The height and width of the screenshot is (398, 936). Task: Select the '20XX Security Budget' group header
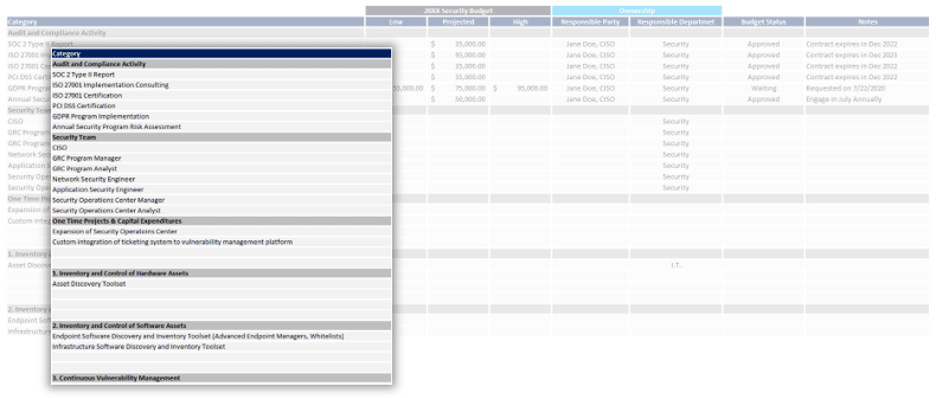tap(458, 11)
